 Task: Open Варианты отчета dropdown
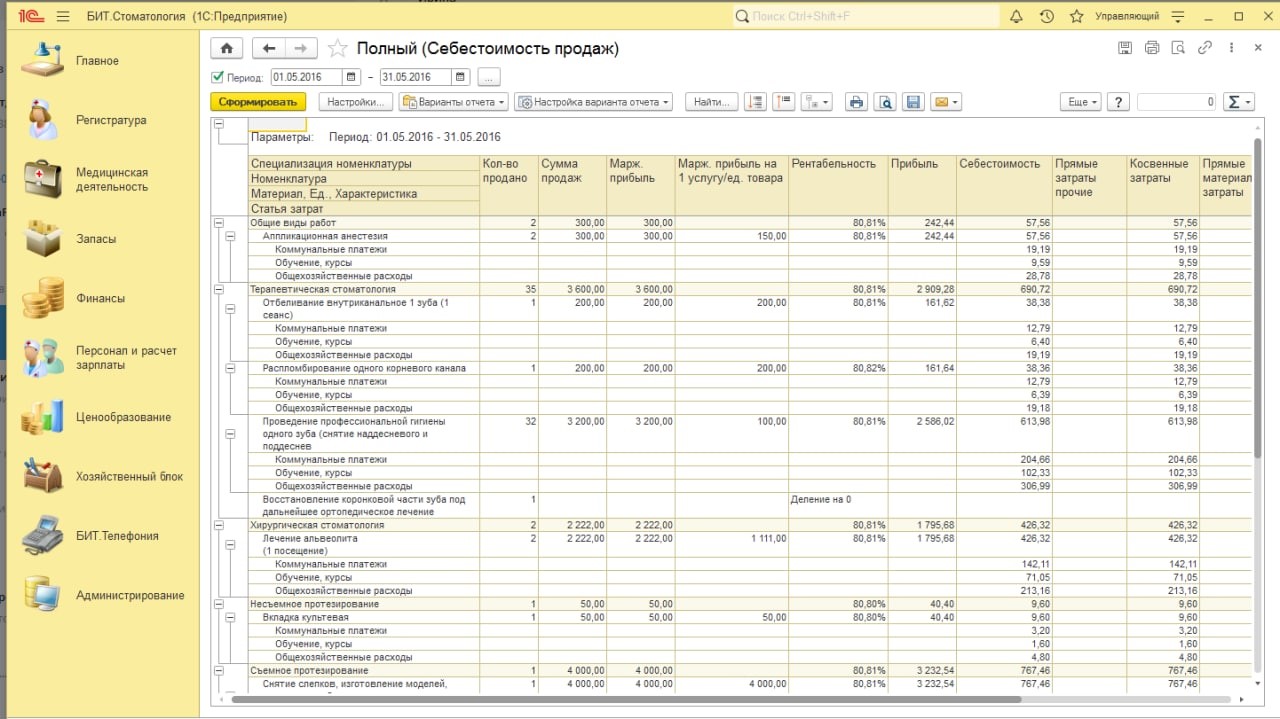(454, 102)
